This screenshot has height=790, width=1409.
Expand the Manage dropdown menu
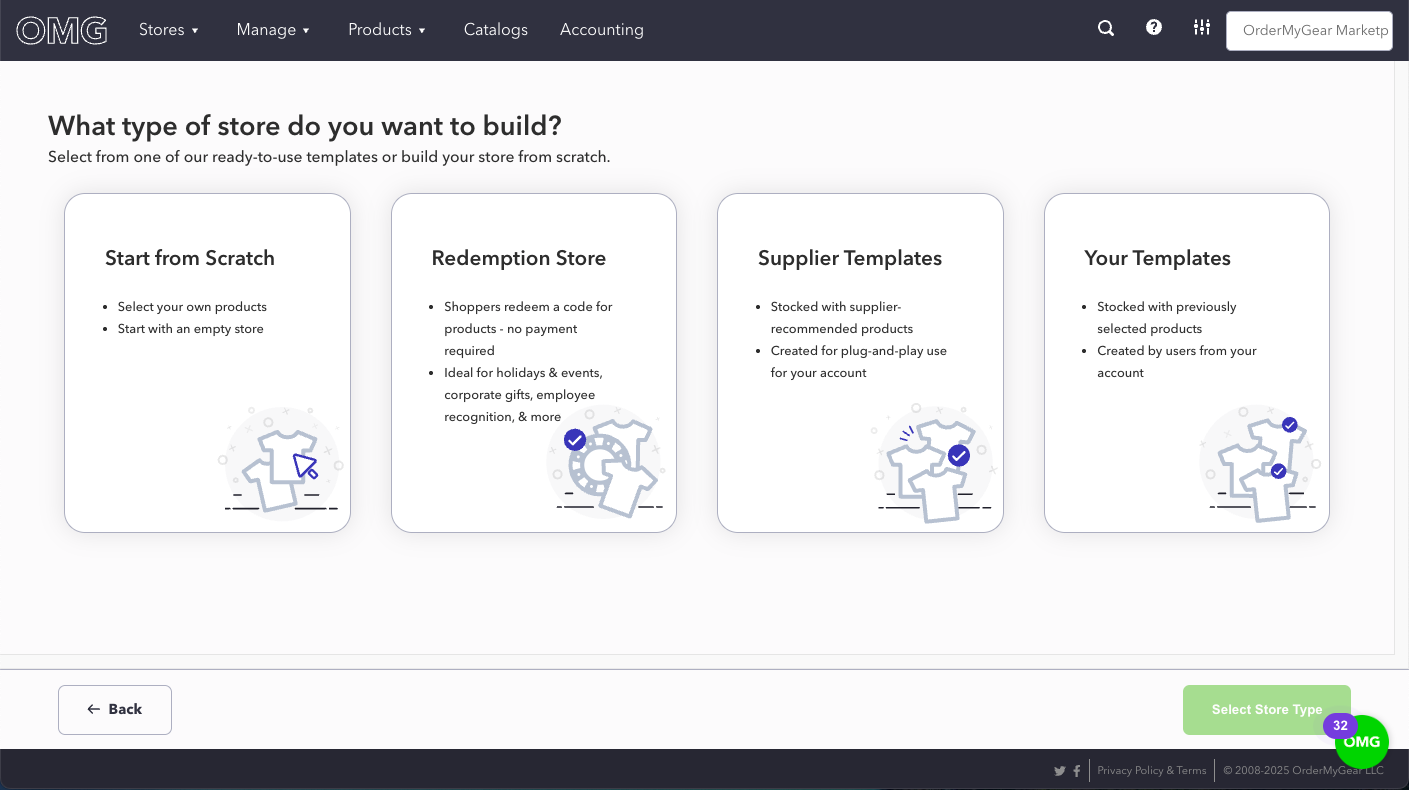pyautogui.click(x=273, y=30)
